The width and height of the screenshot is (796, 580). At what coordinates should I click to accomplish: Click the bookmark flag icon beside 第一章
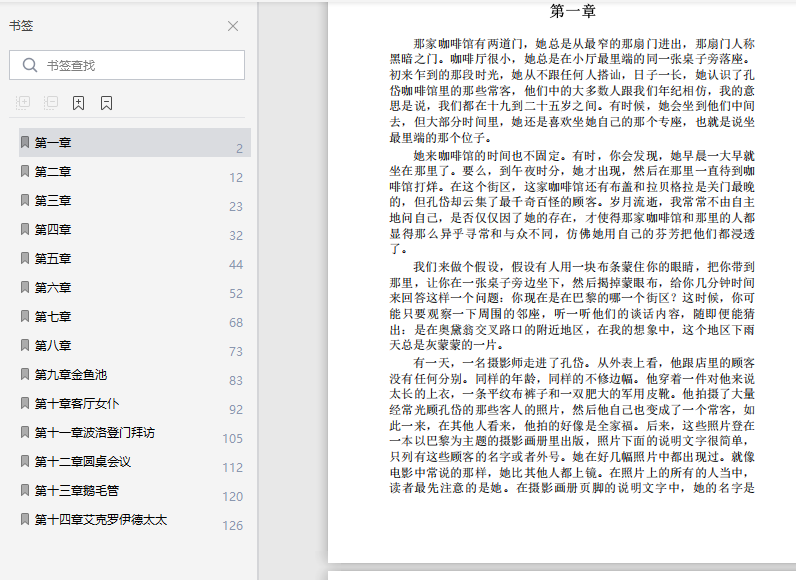(24, 142)
